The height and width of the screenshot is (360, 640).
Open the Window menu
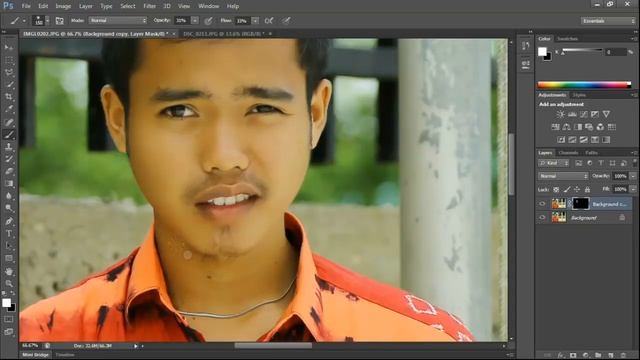click(x=208, y=6)
